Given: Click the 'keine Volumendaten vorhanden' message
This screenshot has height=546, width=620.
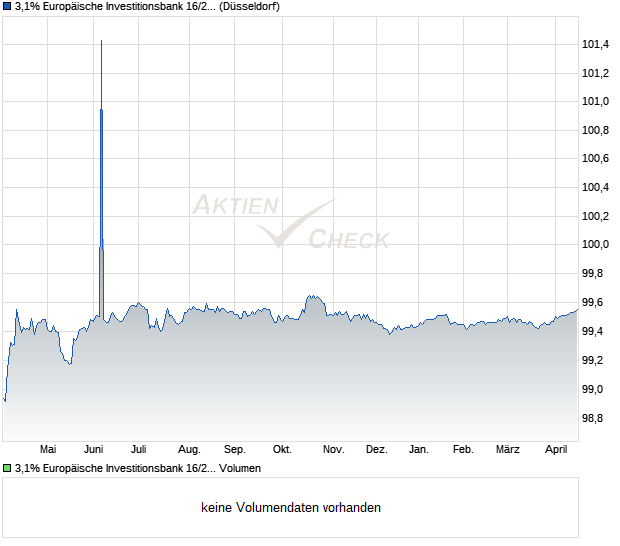Looking at the screenshot, I should 291,508.
